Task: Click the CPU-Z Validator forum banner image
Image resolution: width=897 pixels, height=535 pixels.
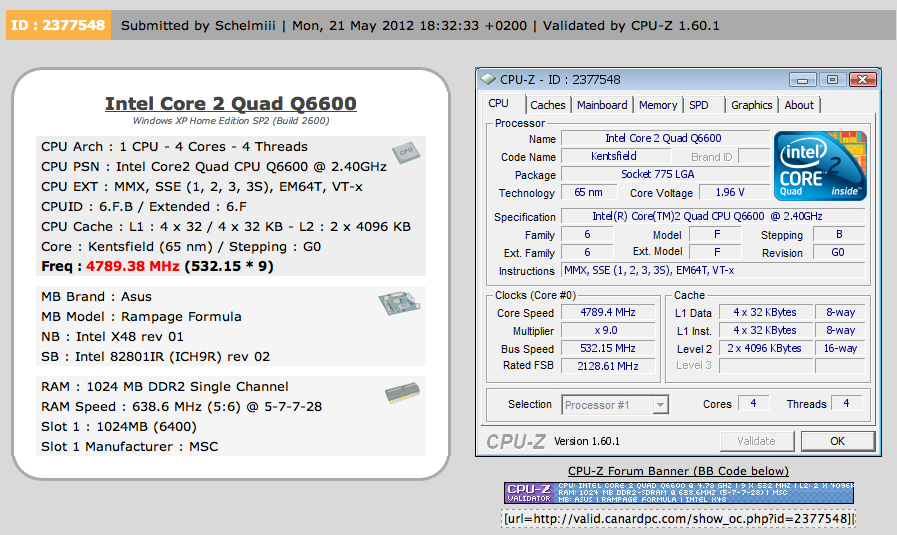Action: pos(678,493)
